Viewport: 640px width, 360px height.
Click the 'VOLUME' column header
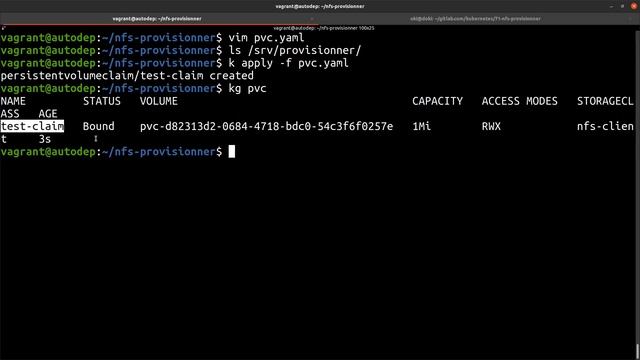click(159, 101)
